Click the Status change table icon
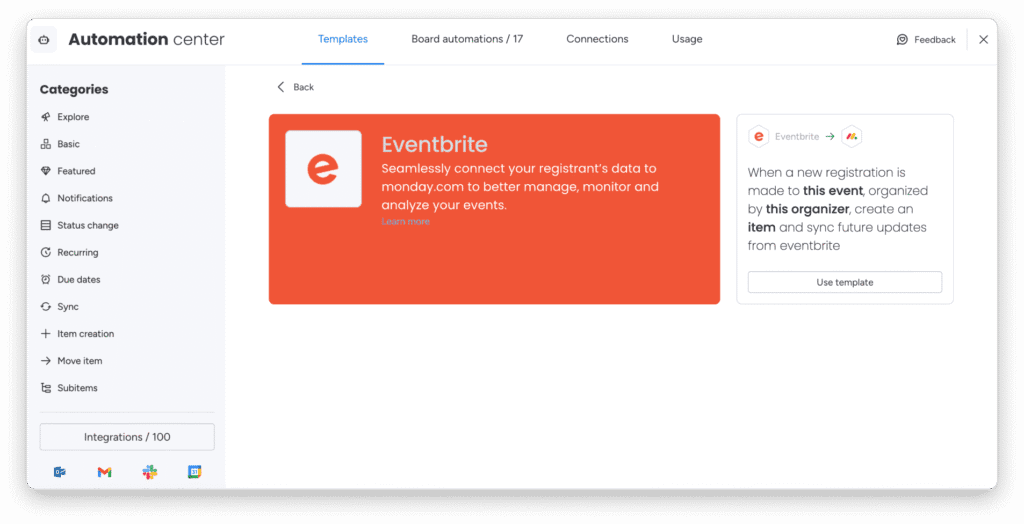 coord(46,225)
